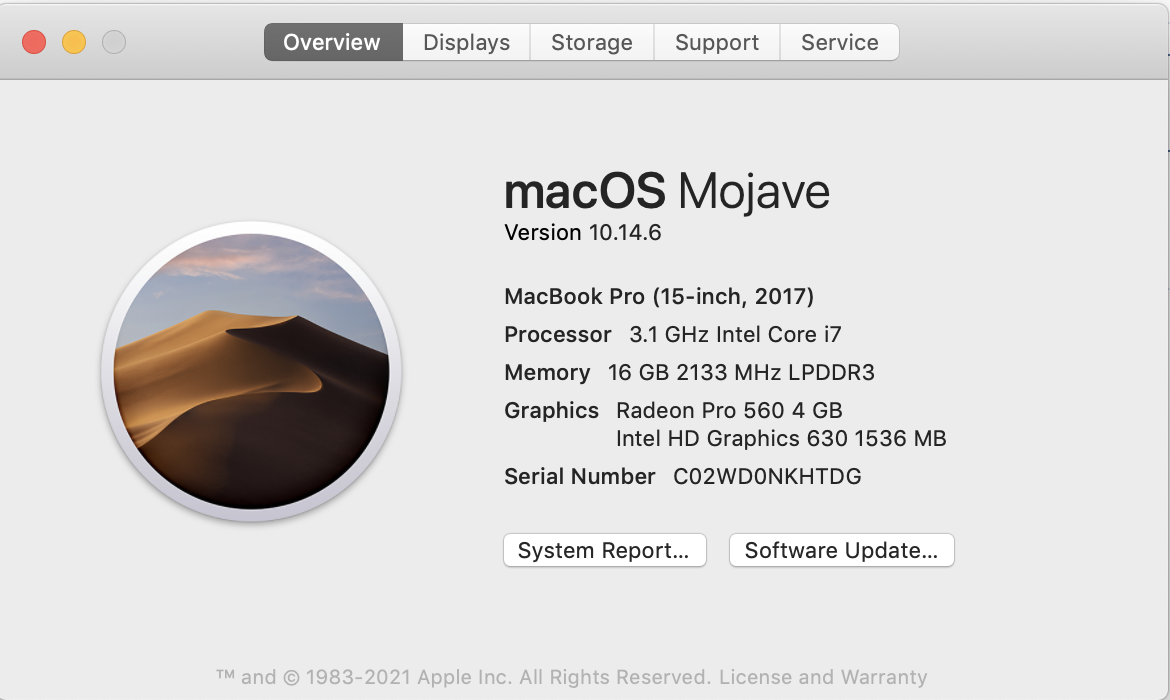Go to the Service tab

[x=839, y=43]
